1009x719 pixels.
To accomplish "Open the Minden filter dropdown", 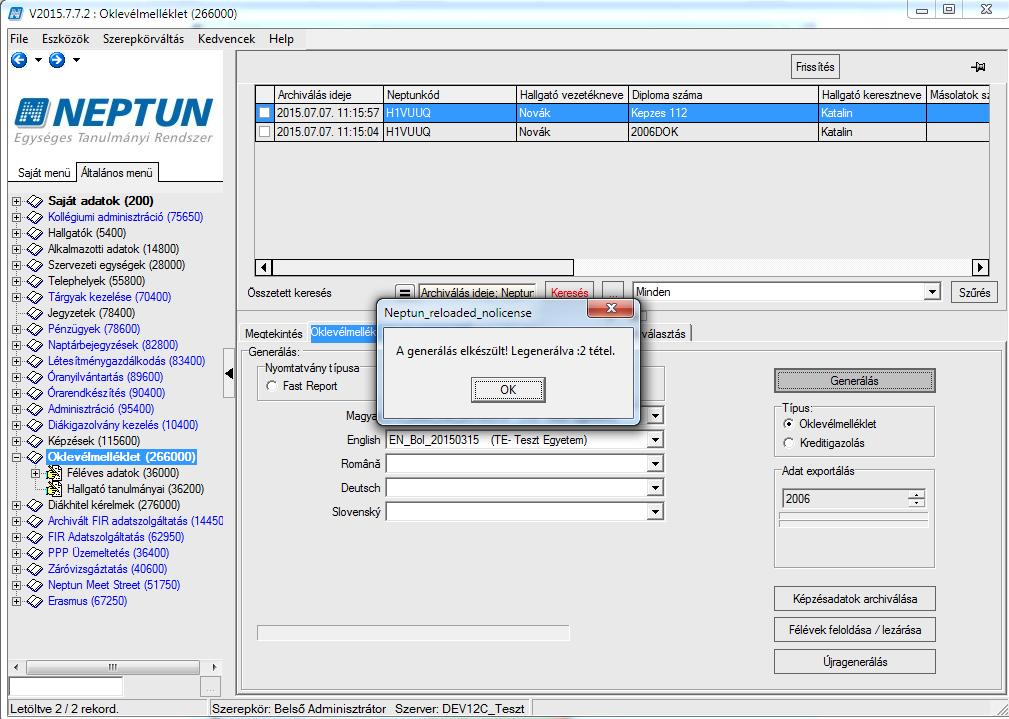I will tap(932, 292).
